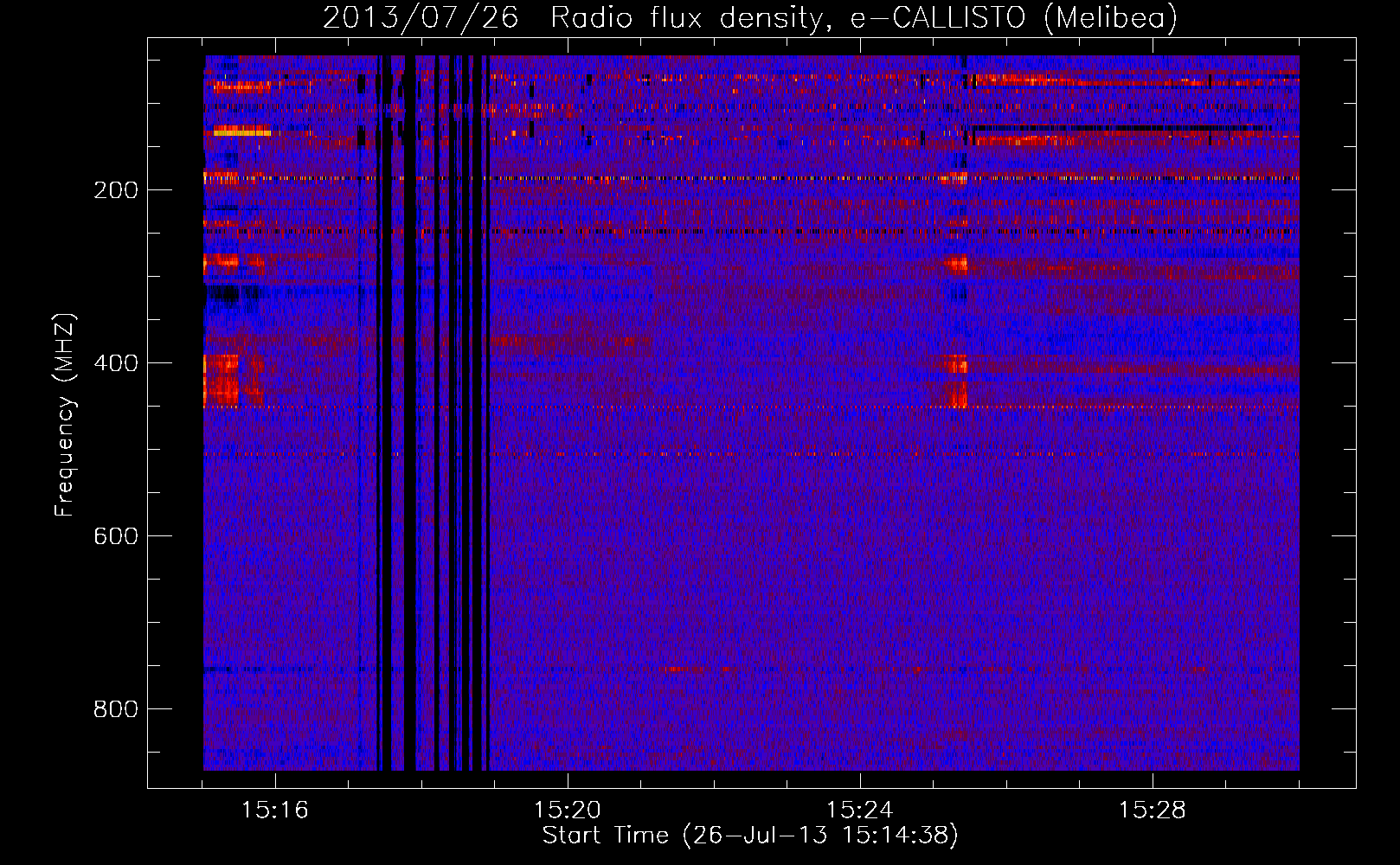Click the 800 frequency tick label
The image size is (1400, 865).
116,709
